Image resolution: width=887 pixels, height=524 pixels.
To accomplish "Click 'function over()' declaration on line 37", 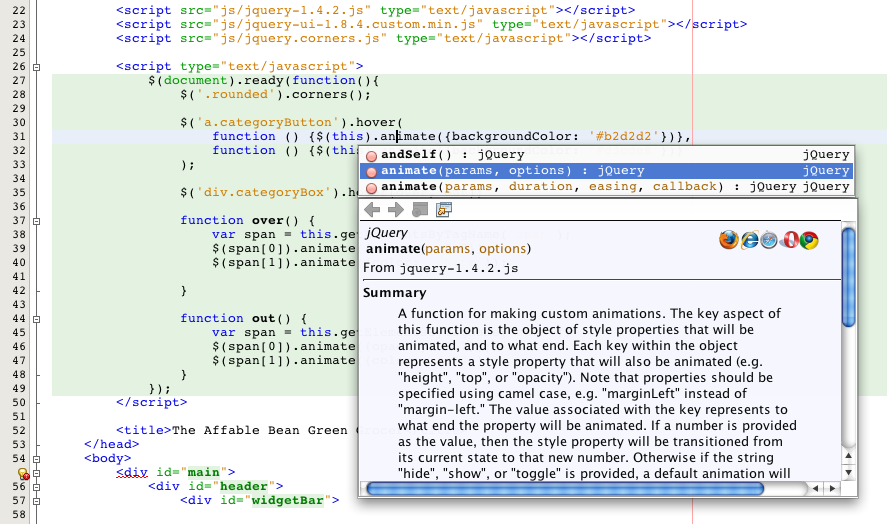I will coord(248,220).
